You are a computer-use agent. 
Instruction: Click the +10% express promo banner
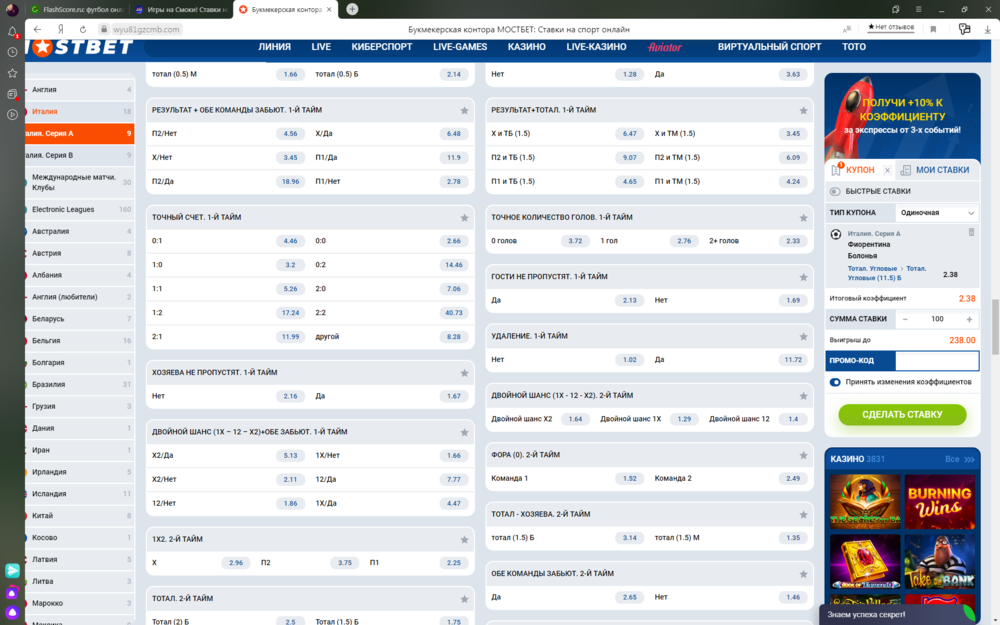(902, 116)
